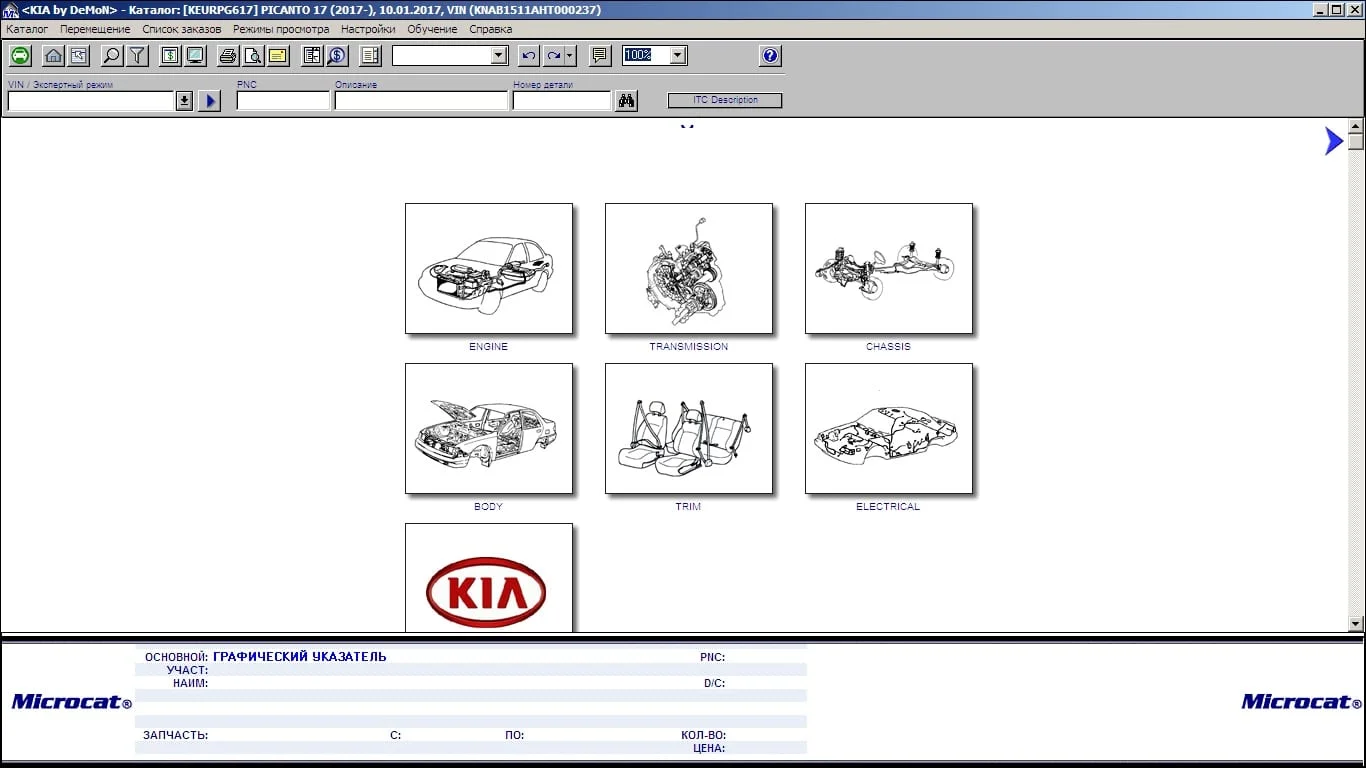Open the Обучение menu
1366x768 pixels.
click(432, 29)
